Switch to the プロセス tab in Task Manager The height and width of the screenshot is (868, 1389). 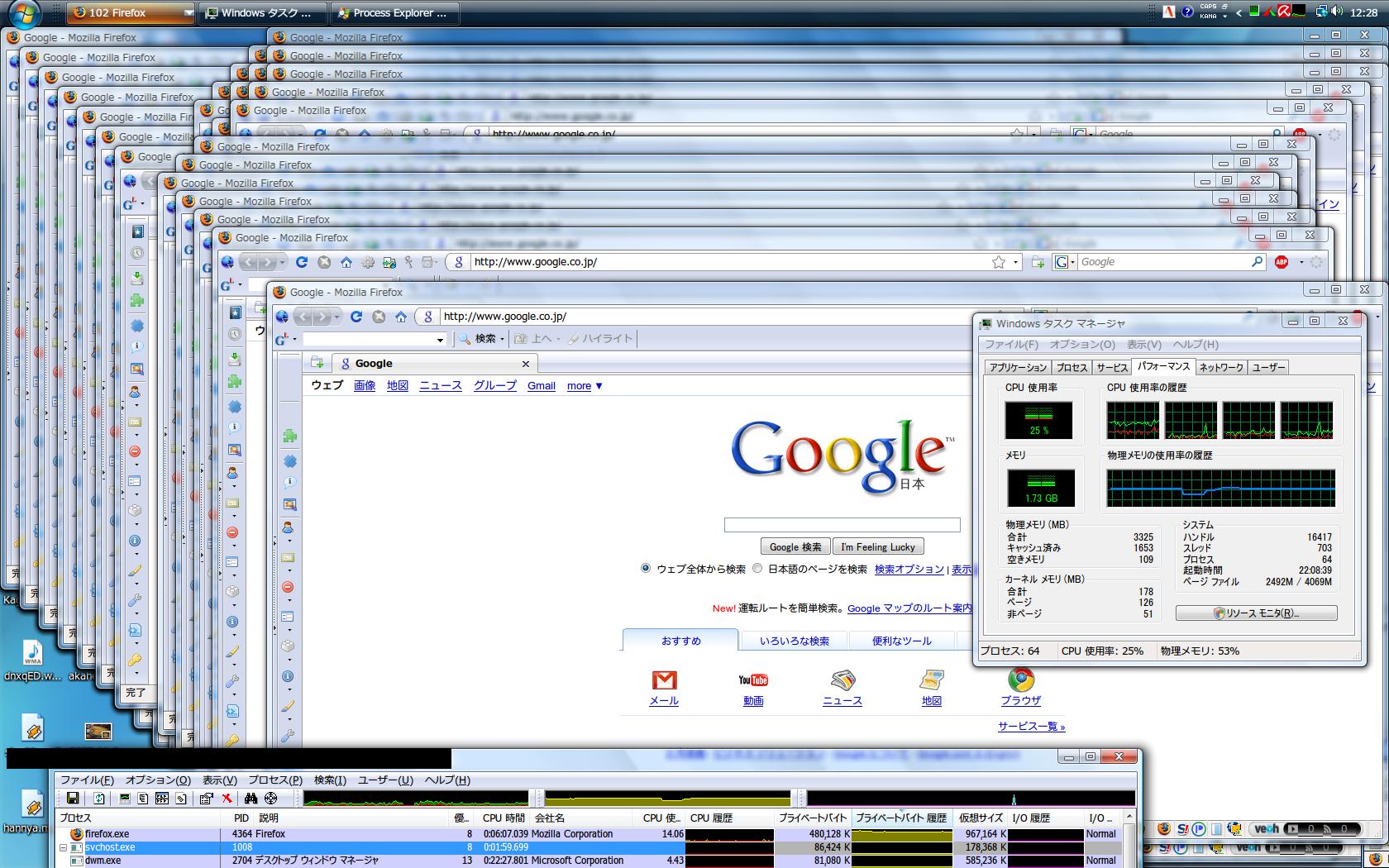(1072, 368)
